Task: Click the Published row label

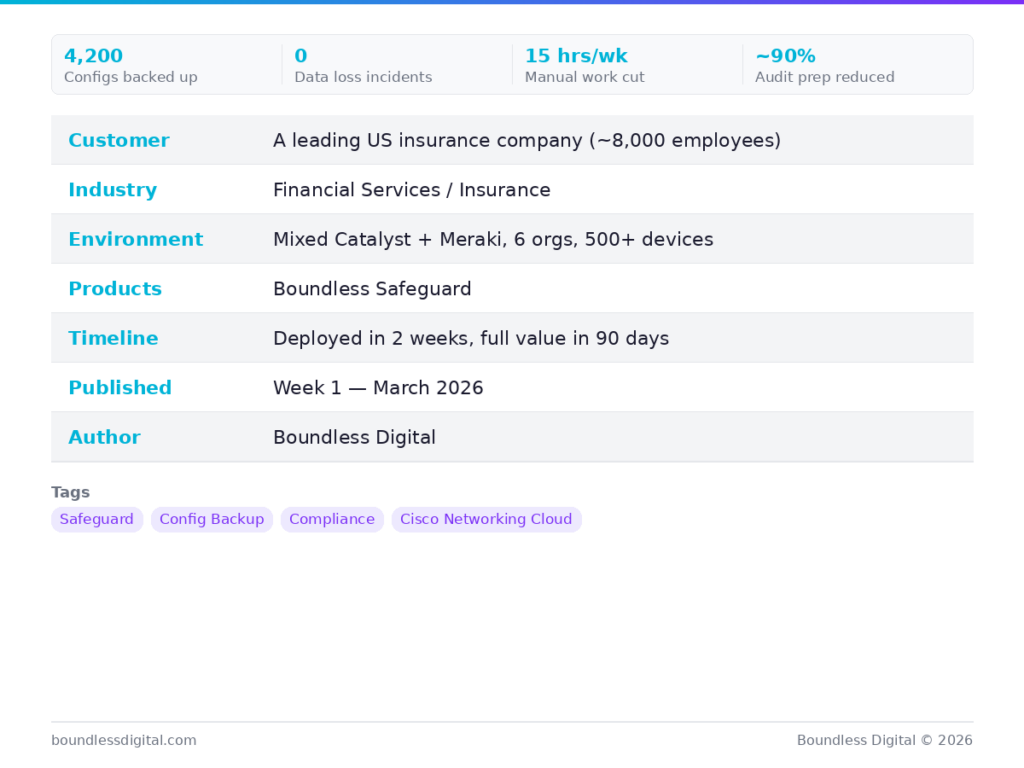Action: point(120,388)
